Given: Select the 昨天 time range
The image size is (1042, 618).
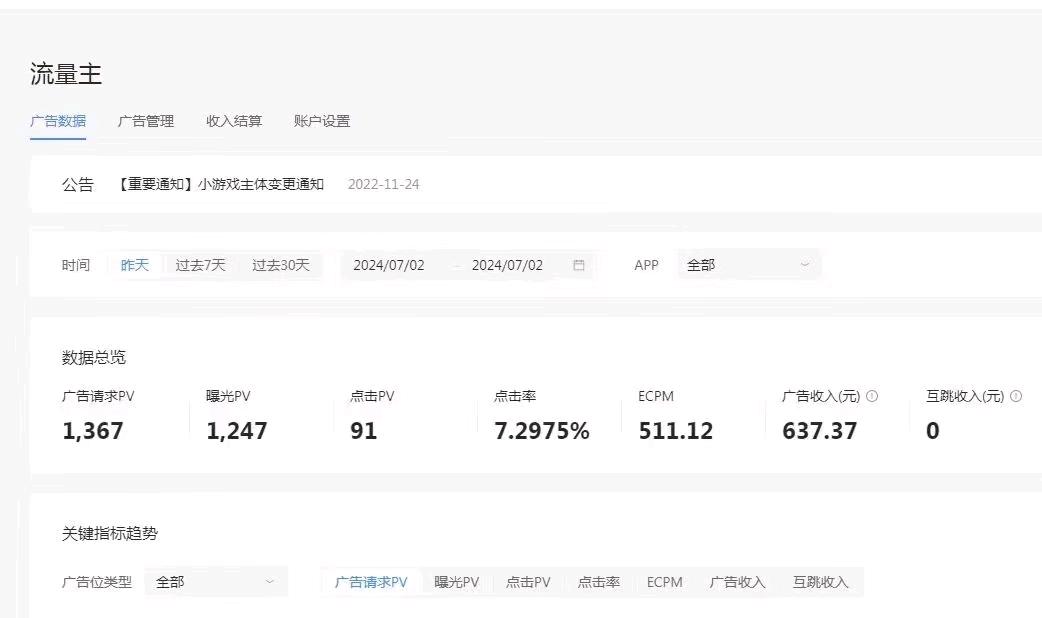Looking at the screenshot, I should coord(134,265).
